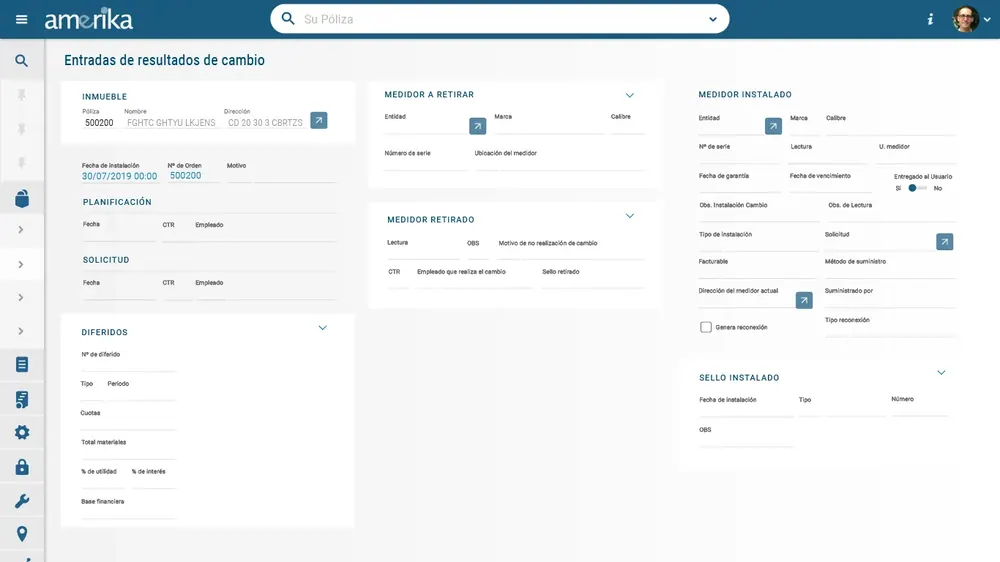Click the user avatar photo
The width and height of the screenshot is (1000, 562).
click(x=966, y=19)
